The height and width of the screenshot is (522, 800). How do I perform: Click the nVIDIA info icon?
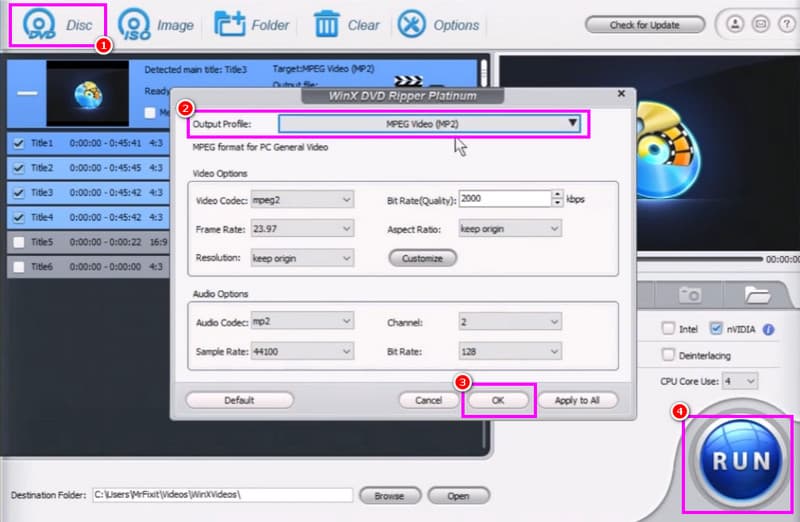[x=768, y=330]
